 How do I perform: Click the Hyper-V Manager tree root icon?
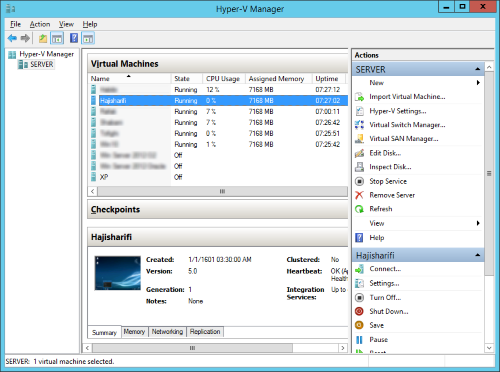pyautogui.click(x=12, y=54)
